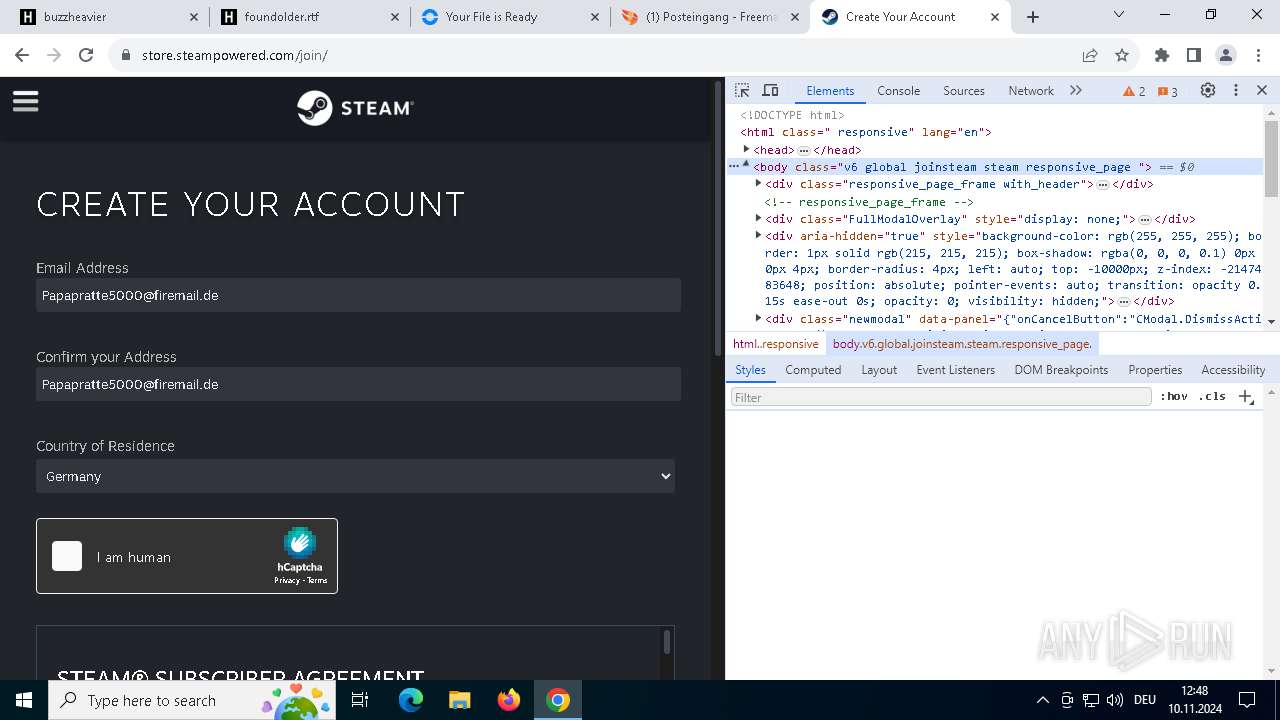Click the browser back arrow
Screen dimensions: 1280x720
[x=22, y=55]
